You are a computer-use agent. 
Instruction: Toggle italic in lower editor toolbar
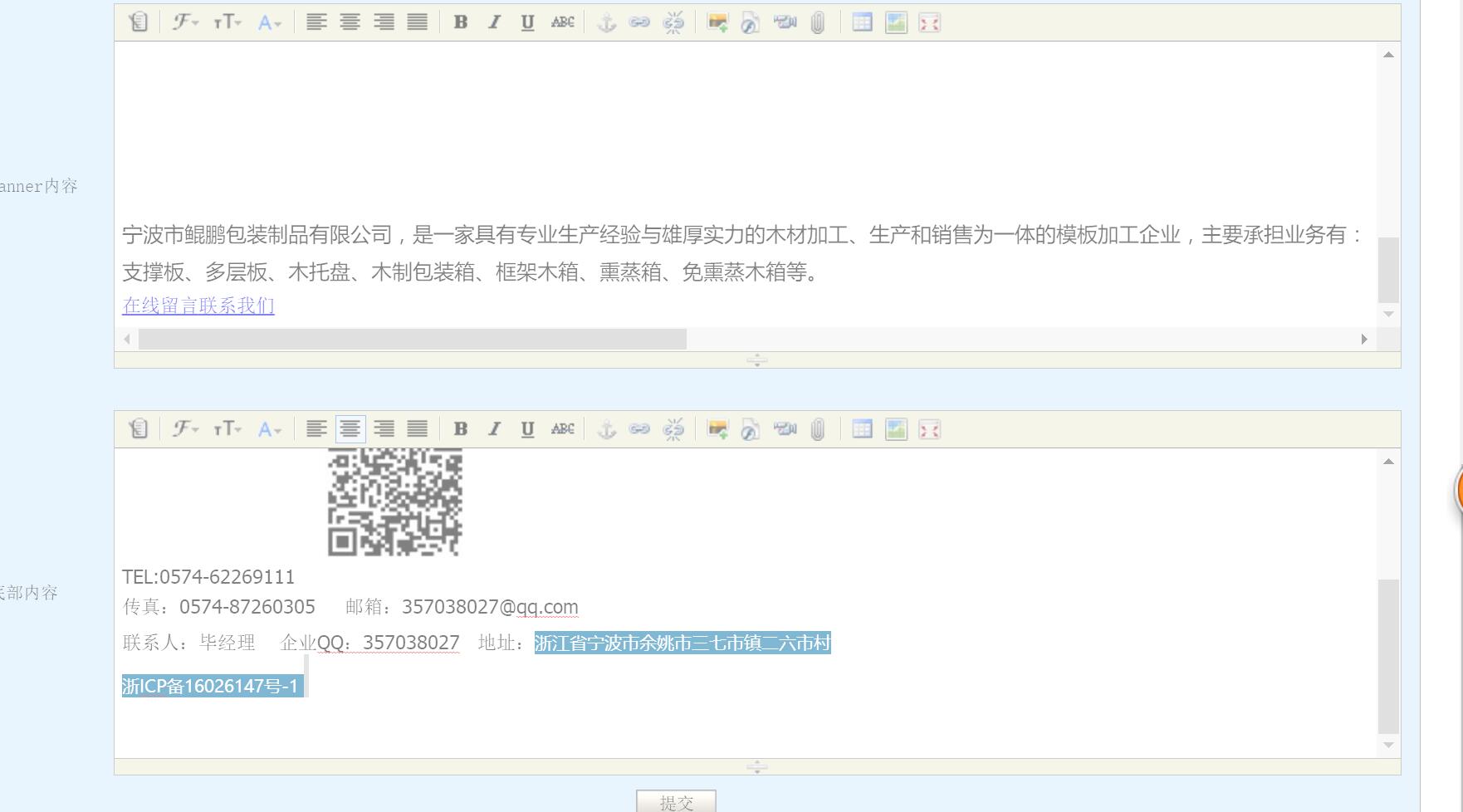point(494,429)
